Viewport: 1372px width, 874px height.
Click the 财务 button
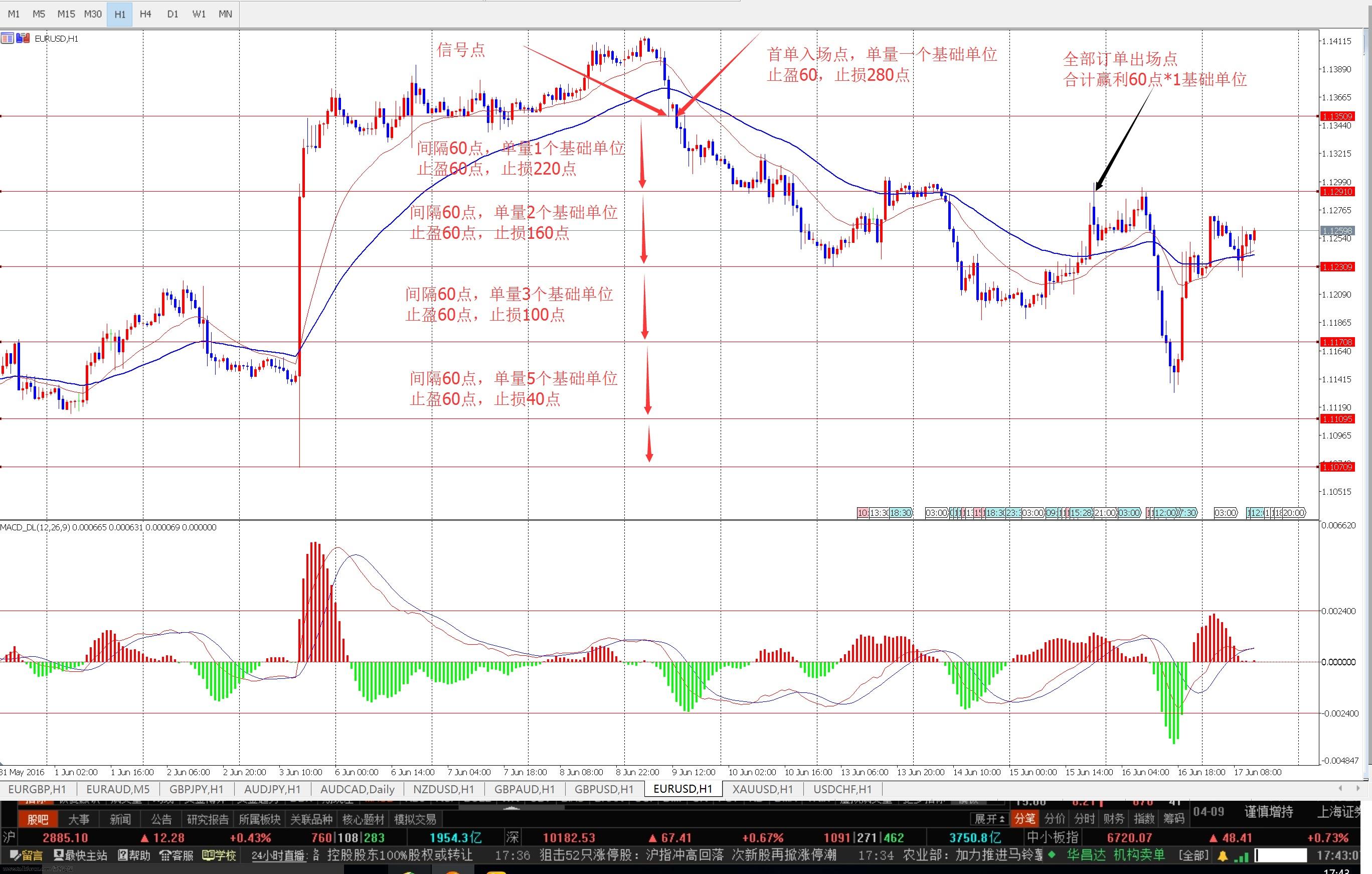pyautogui.click(x=1114, y=819)
